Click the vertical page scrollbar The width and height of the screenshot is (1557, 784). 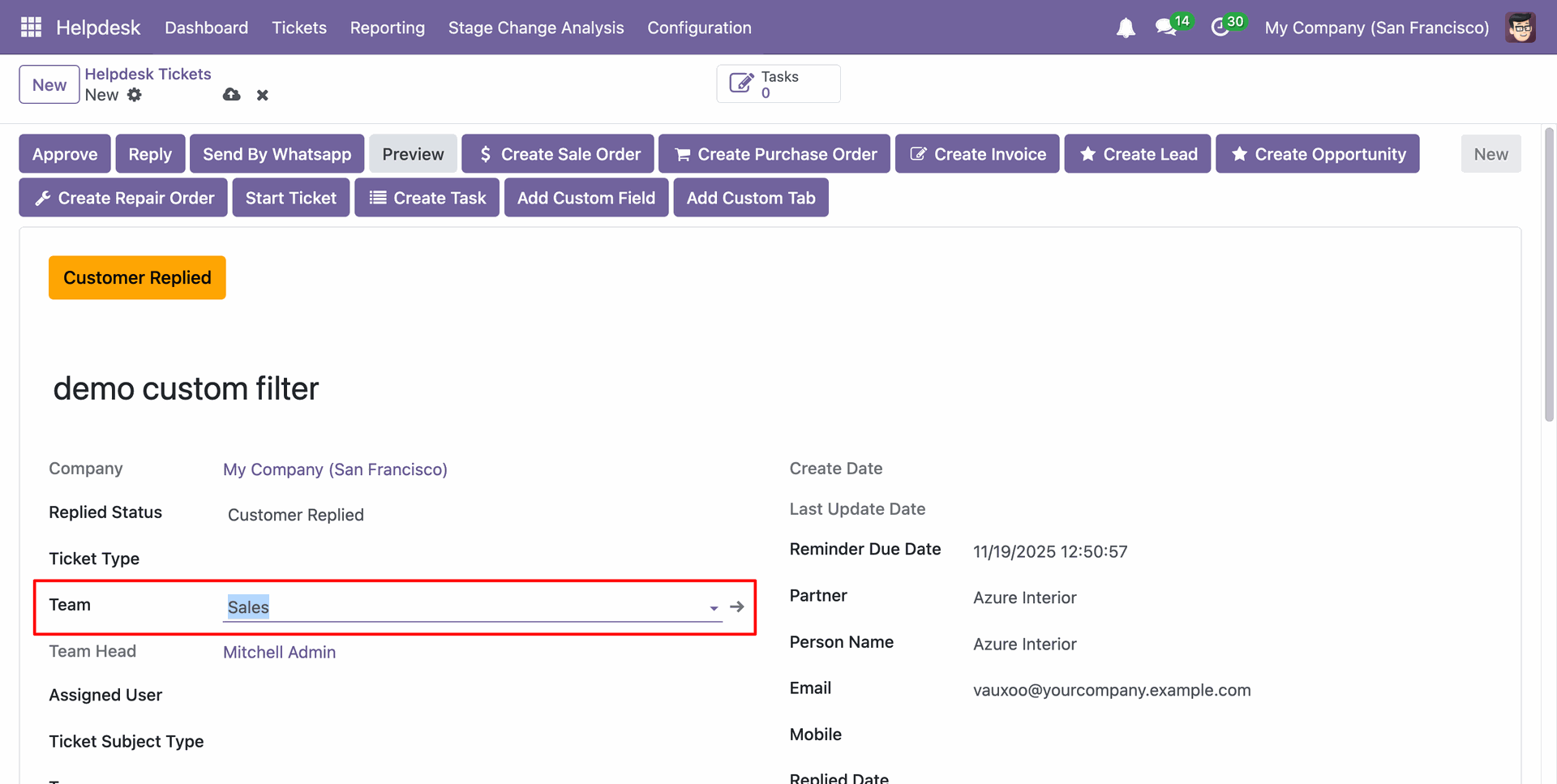pyautogui.click(x=1549, y=276)
